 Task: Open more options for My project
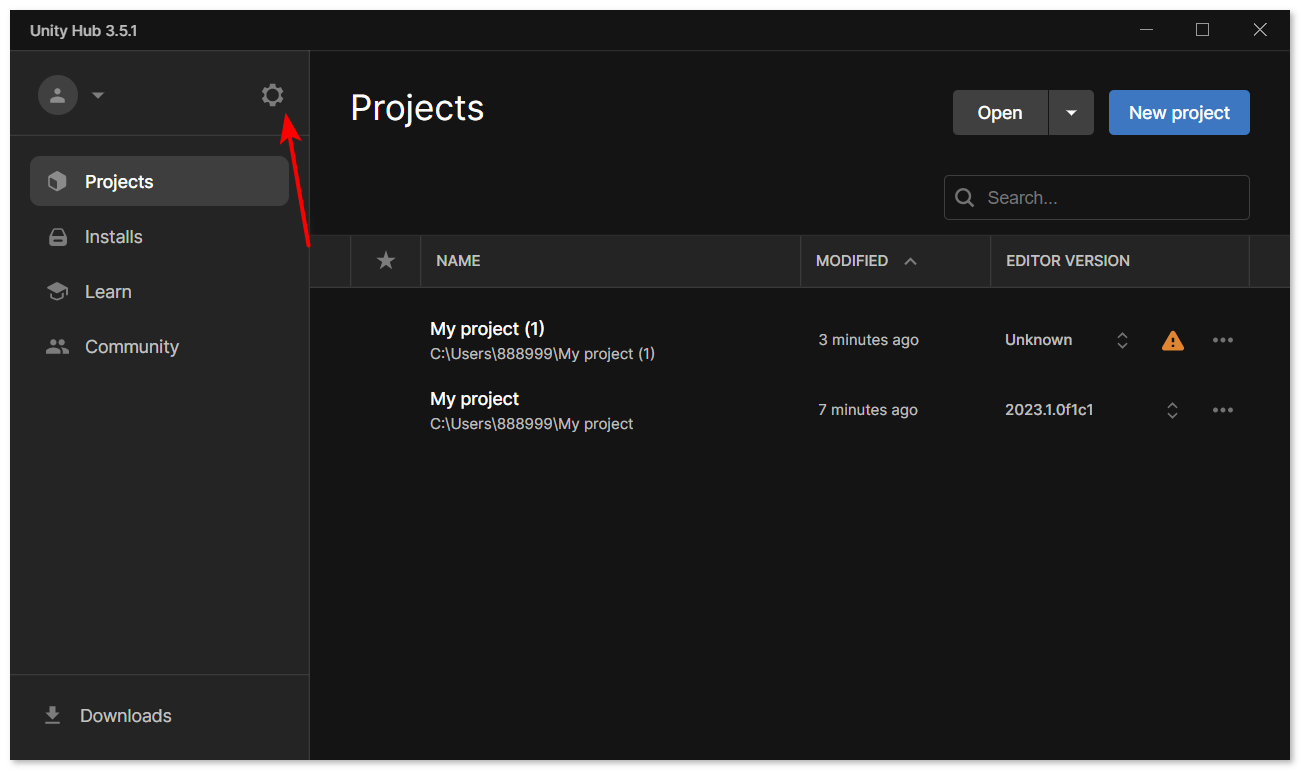pos(1223,410)
